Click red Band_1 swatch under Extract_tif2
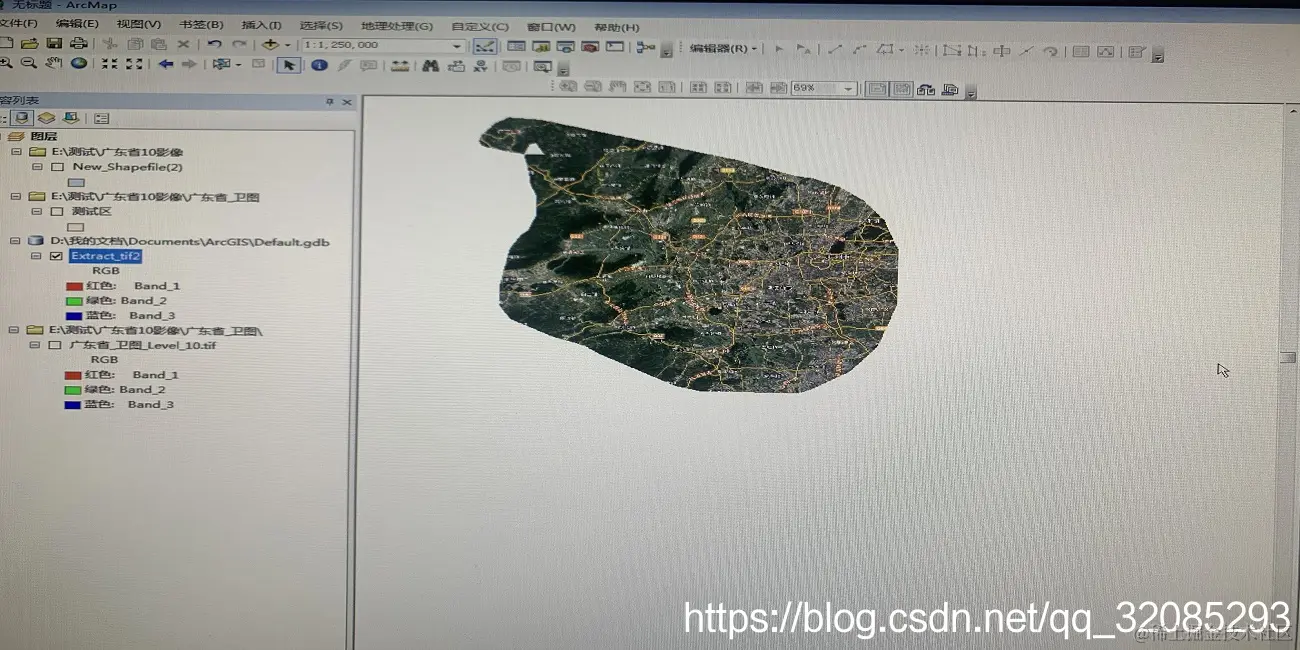The image size is (1300, 650). click(x=74, y=286)
